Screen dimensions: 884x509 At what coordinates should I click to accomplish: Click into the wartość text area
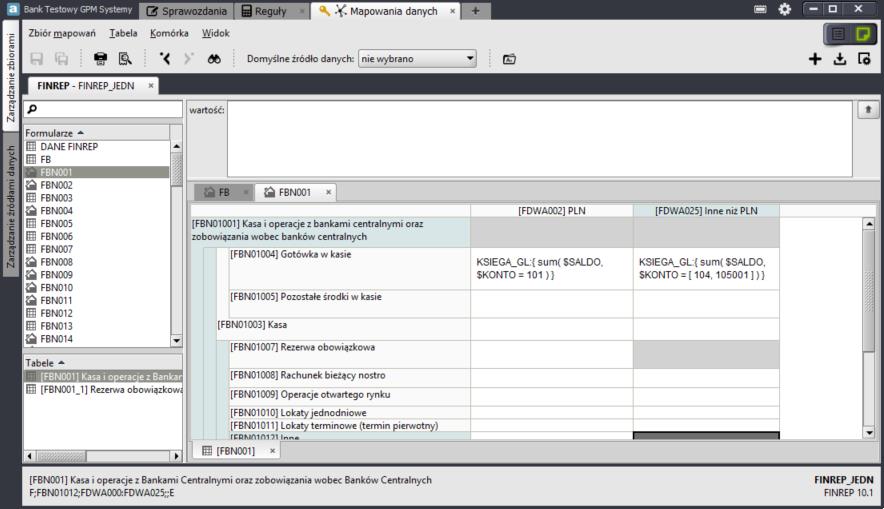click(x=540, y=139)
